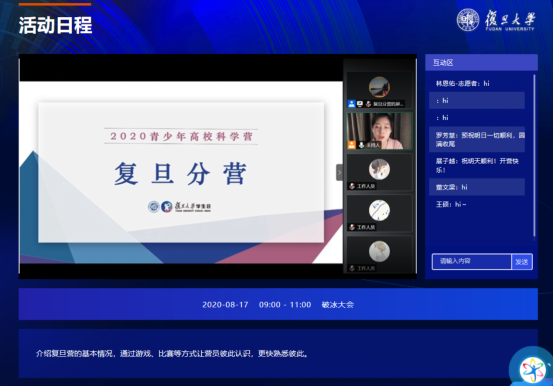The height and width of the screenshot is (387, 554).
Task: Click the muted mic icon of the second 工作人员 tile
Action: pos(352,227)
